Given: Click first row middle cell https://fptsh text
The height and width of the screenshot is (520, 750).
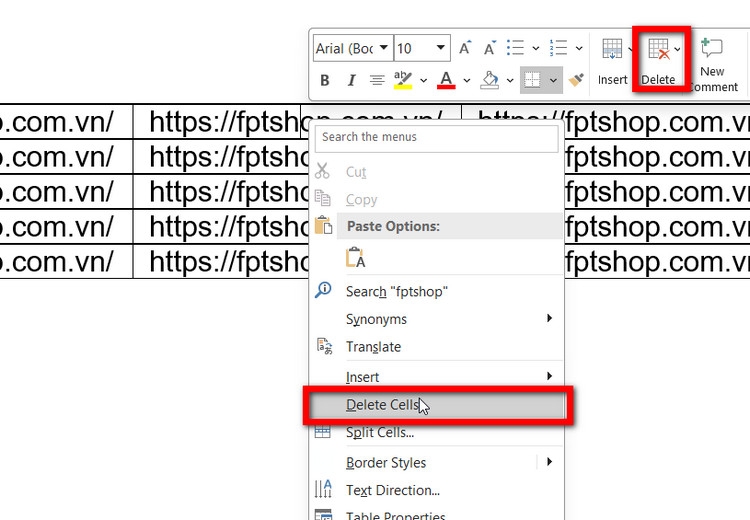Looking at the screenshot, I should [x=224, y=122].
